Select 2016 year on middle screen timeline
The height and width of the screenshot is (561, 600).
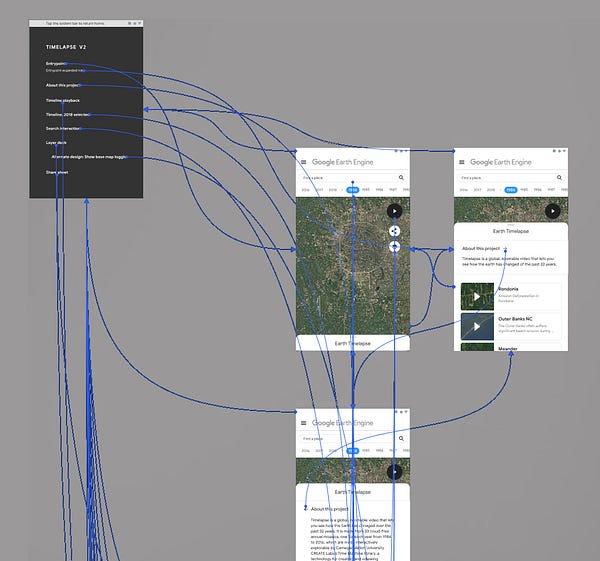coord(305,190)
